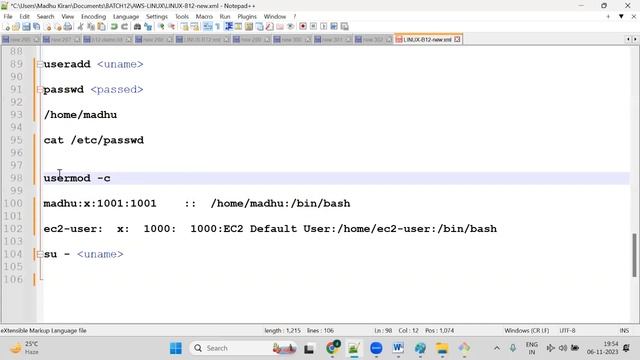Open the Macro menu
This screenshot has height=360, width=640.
pos(204,16)
